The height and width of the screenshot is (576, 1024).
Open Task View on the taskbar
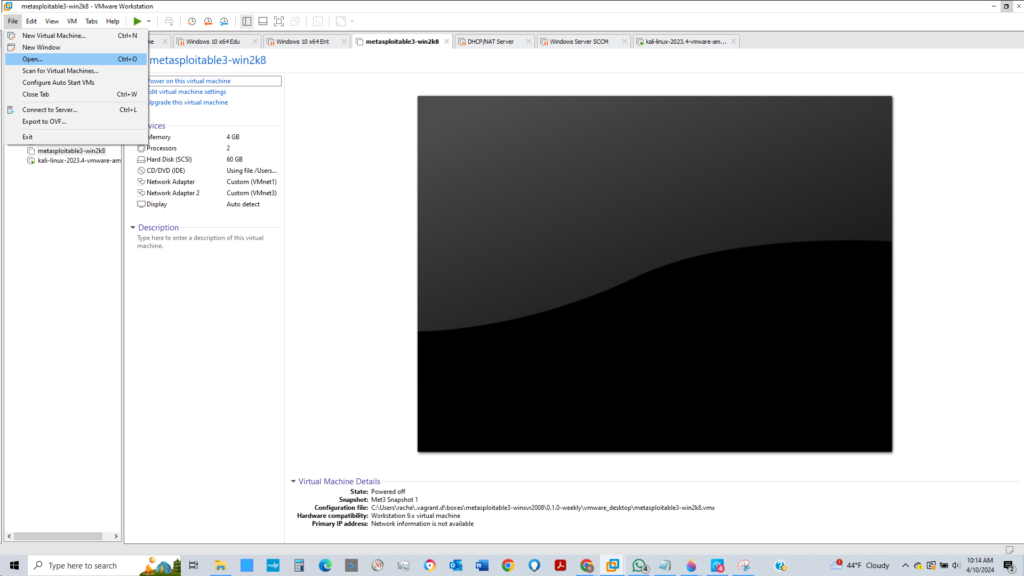tap(193, 566)
